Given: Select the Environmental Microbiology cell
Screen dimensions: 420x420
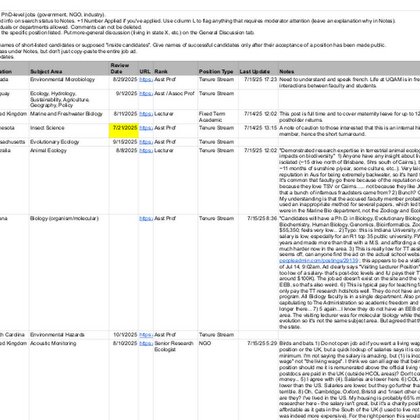Looking at the screenshot, I should [x=69, y=82].
